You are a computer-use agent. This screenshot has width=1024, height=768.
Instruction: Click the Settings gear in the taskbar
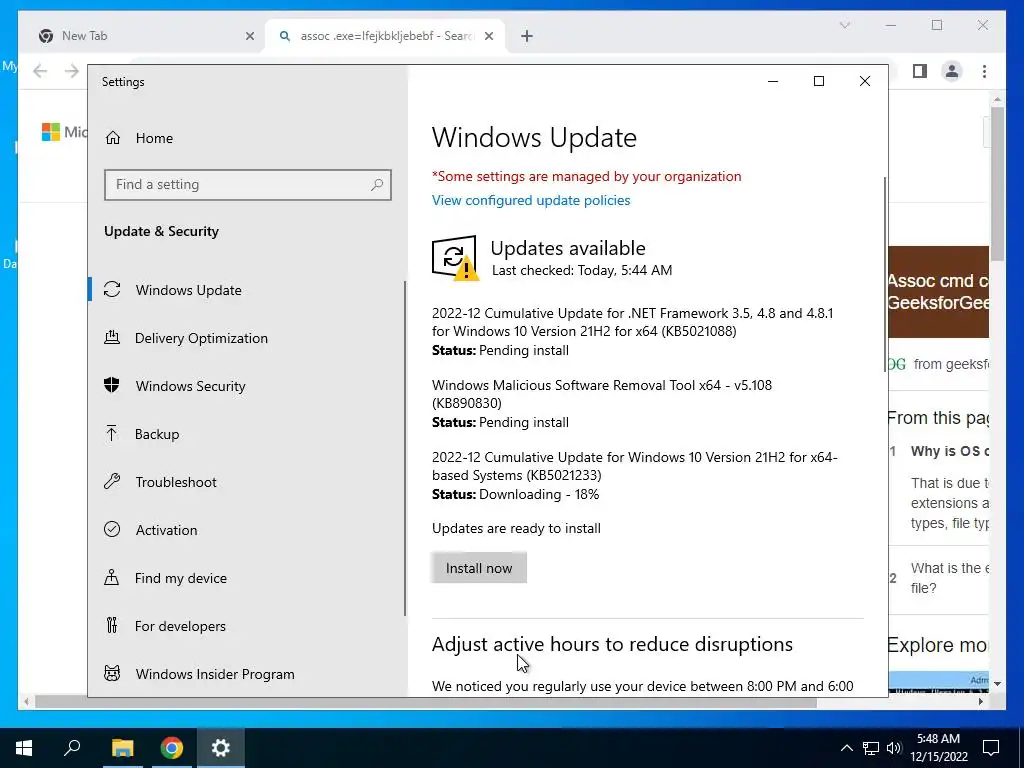(x=221, y=748)
